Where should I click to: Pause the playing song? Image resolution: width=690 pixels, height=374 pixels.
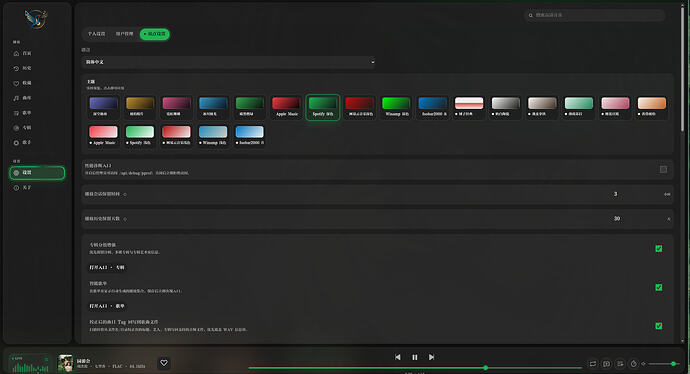tap(415, 357)
